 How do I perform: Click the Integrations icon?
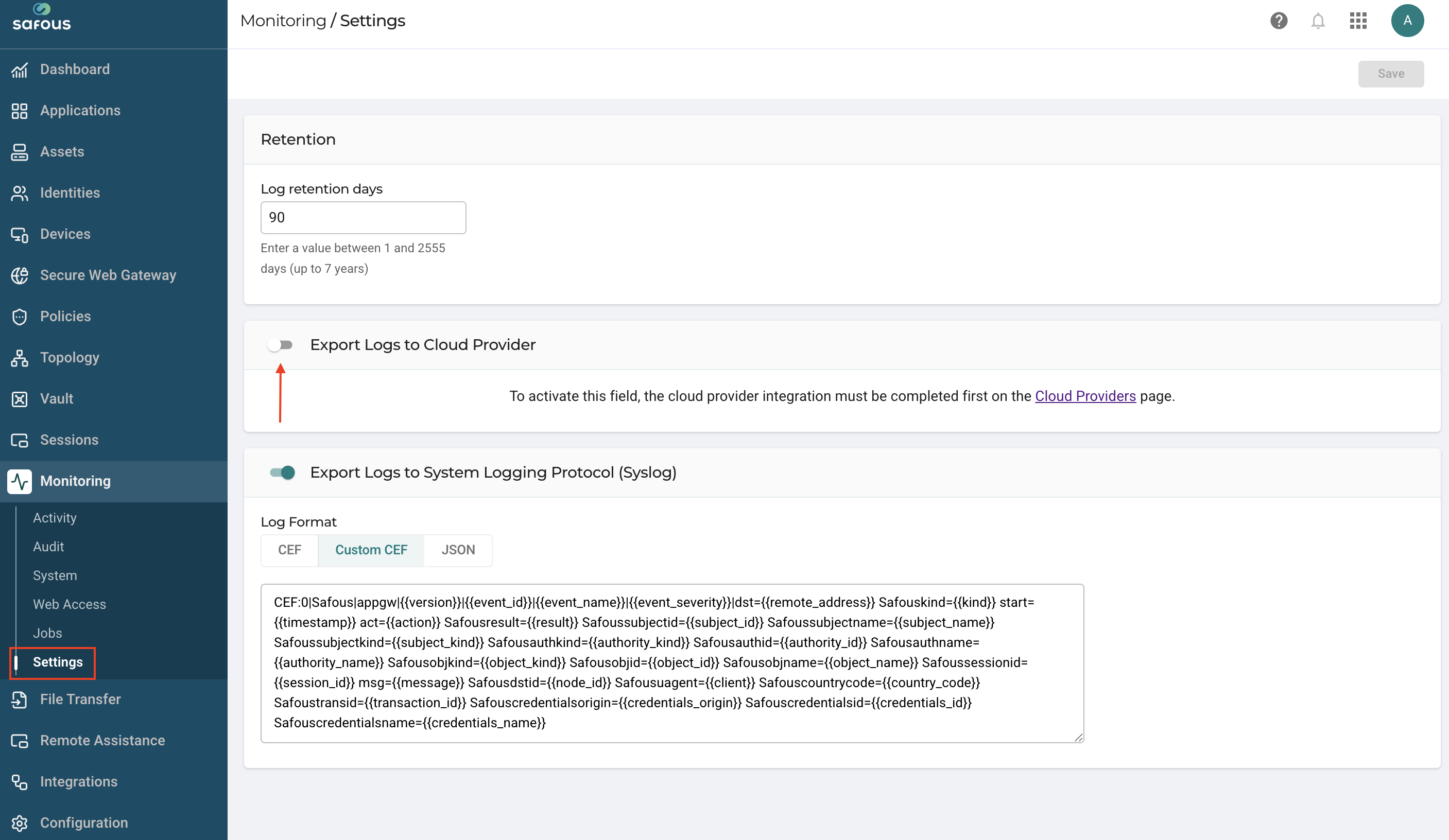pyautogui.click(x=20, y=782)
